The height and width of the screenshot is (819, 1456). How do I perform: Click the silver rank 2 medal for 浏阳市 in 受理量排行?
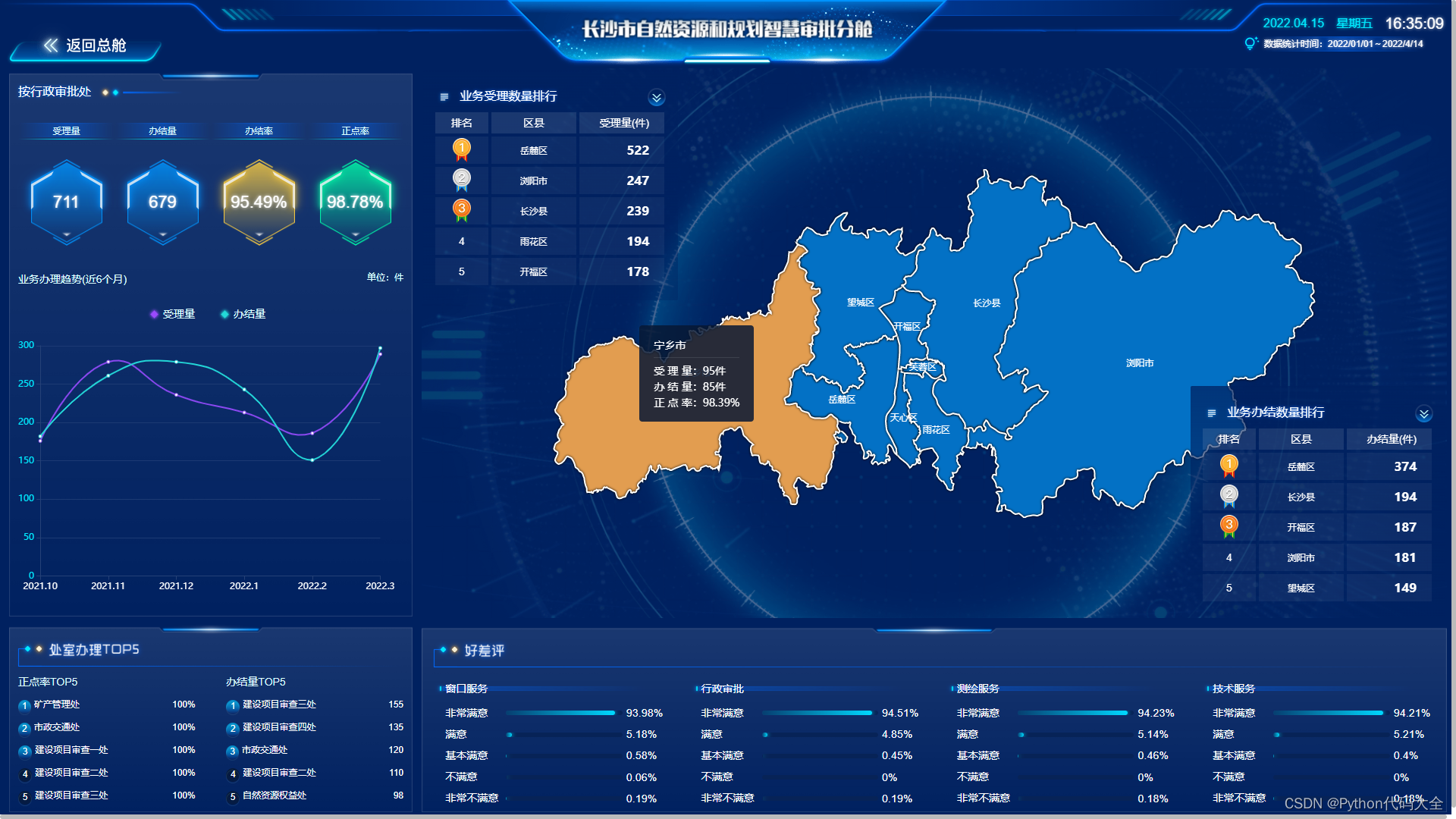[461, 180]
